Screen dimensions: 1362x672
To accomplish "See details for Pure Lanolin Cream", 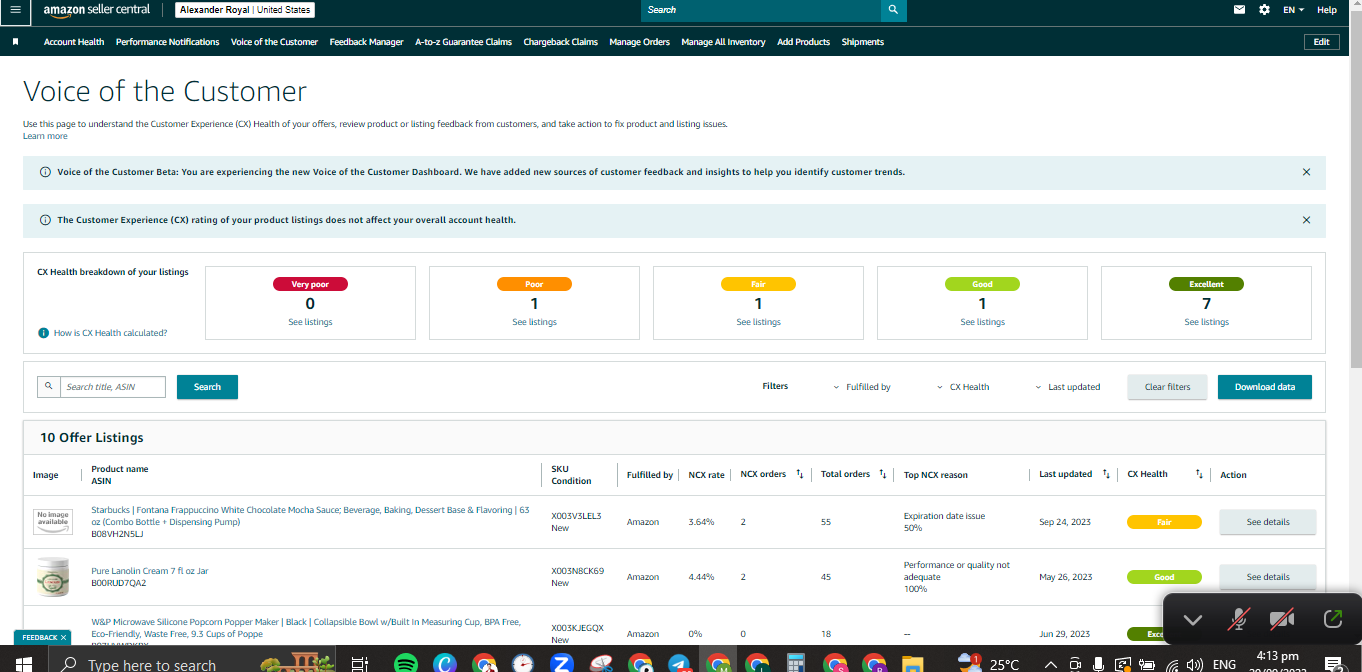I will (x=1267, y=577).
